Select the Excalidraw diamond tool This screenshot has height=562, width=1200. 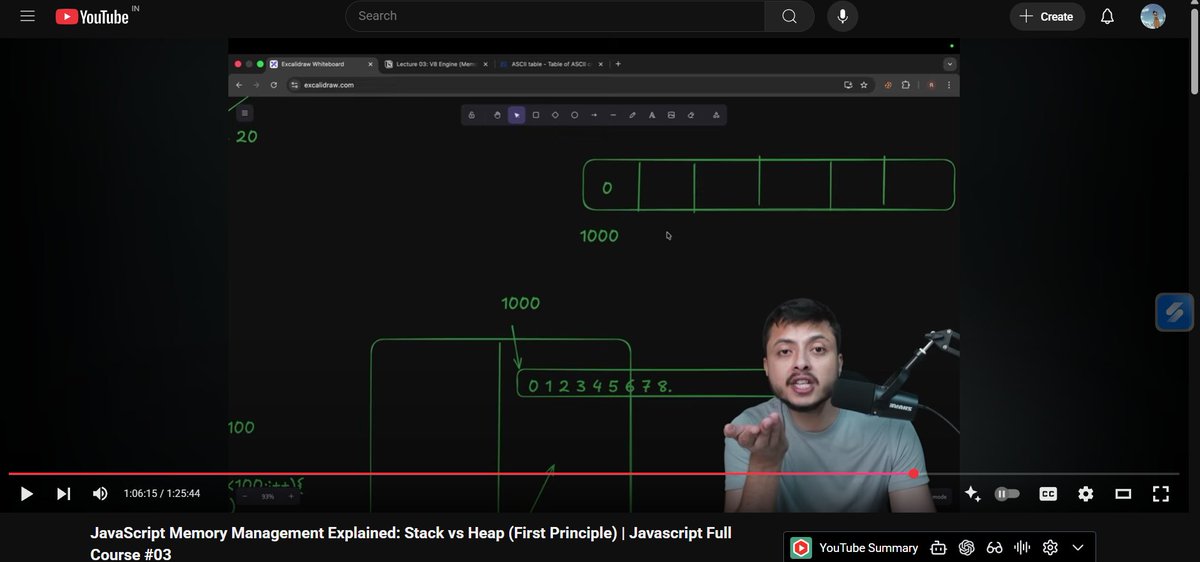click(555, 115)
